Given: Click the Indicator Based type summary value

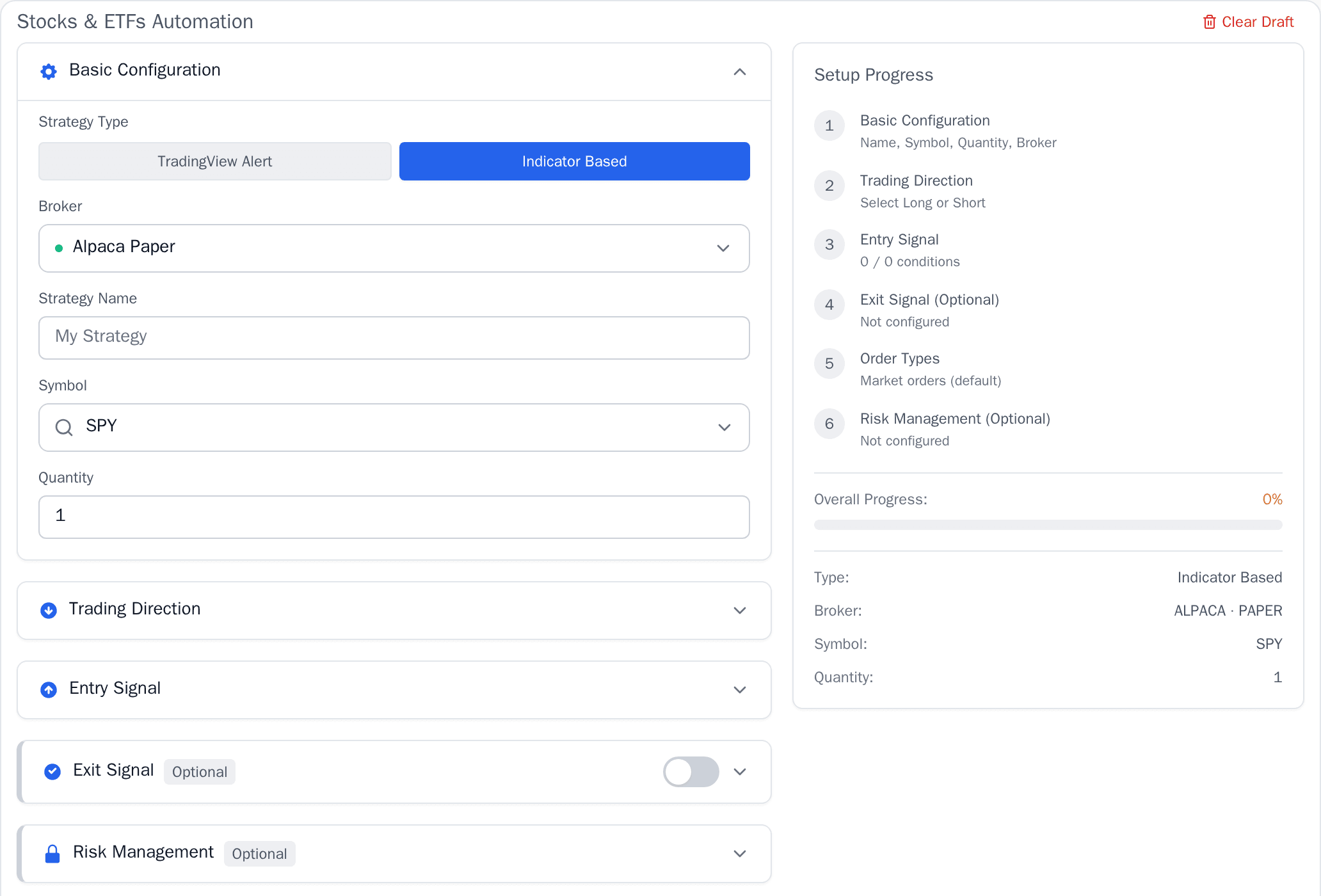Looking at the screenshot, I should (x=1229, y=577).
